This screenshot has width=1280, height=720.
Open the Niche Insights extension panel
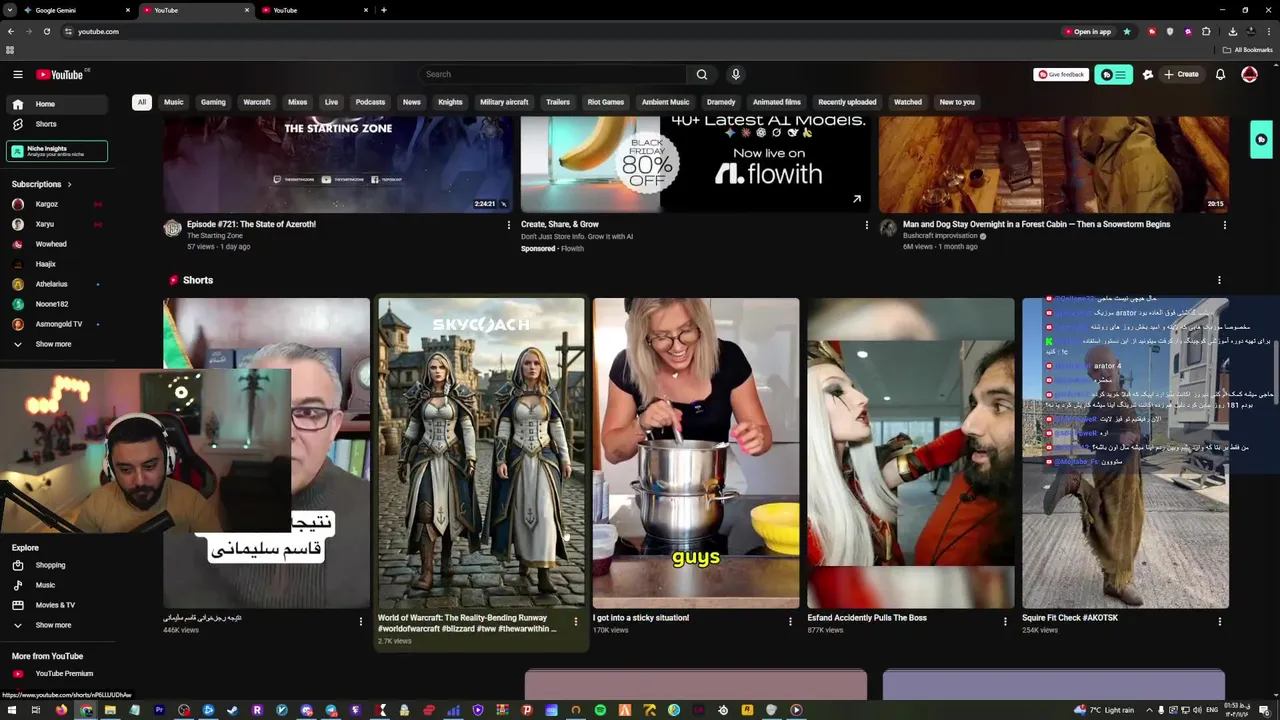click(57, 151)
